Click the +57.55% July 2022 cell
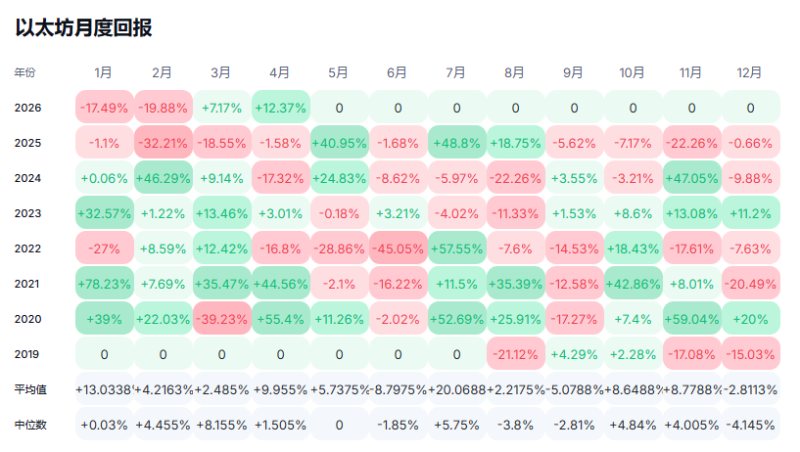Viewport: 800px width, 452px height. click(x=456, y=248)
